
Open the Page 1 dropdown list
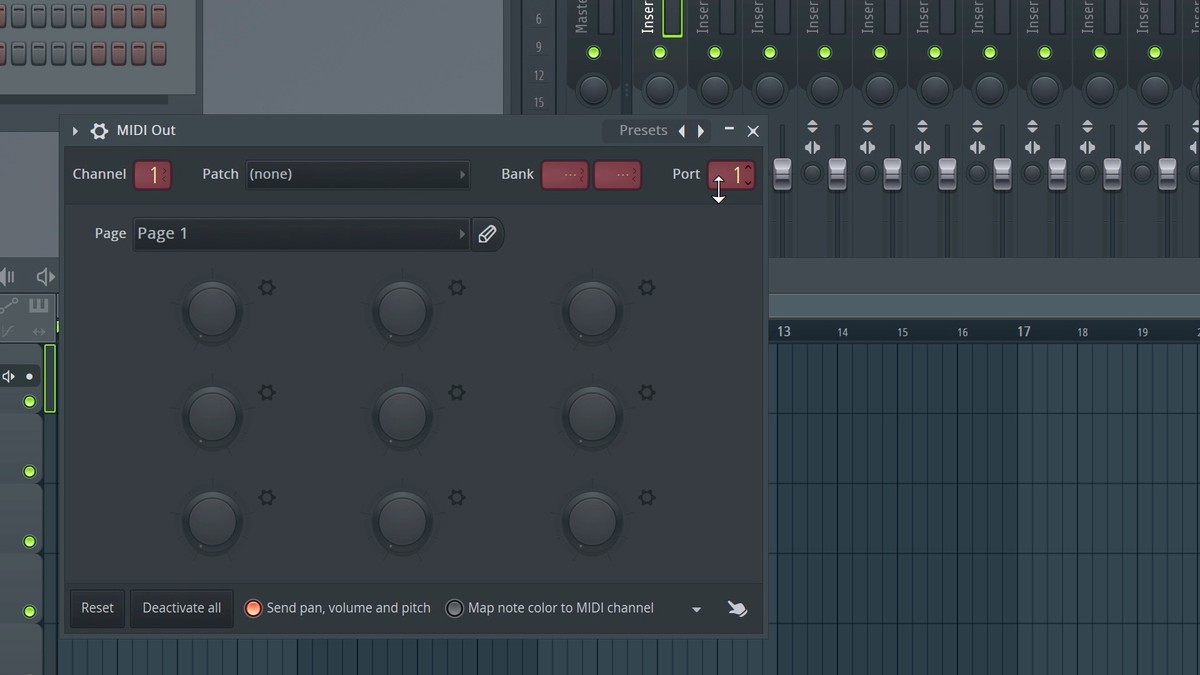(301, 234)
